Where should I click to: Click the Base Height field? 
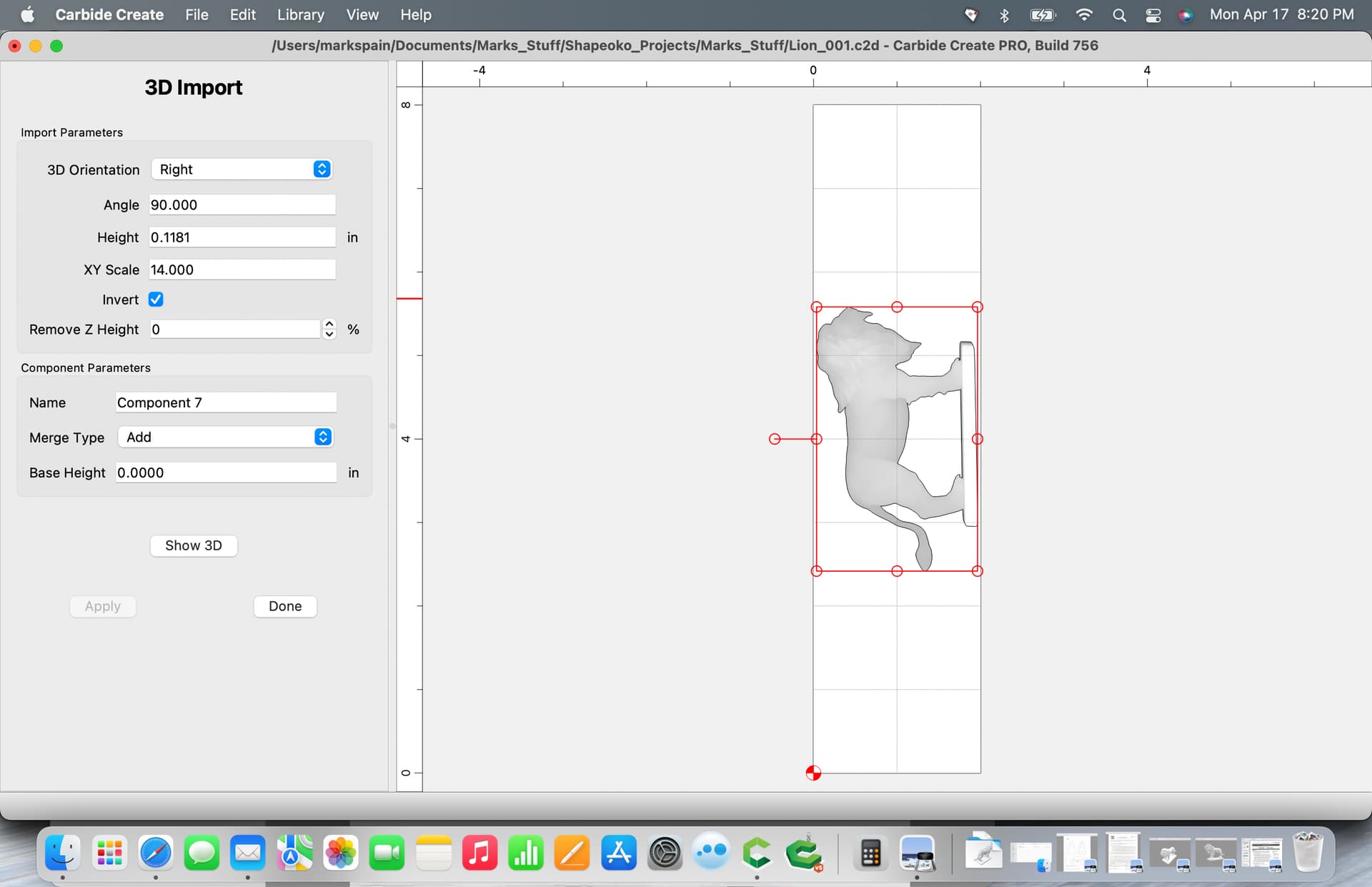point(226,472)
